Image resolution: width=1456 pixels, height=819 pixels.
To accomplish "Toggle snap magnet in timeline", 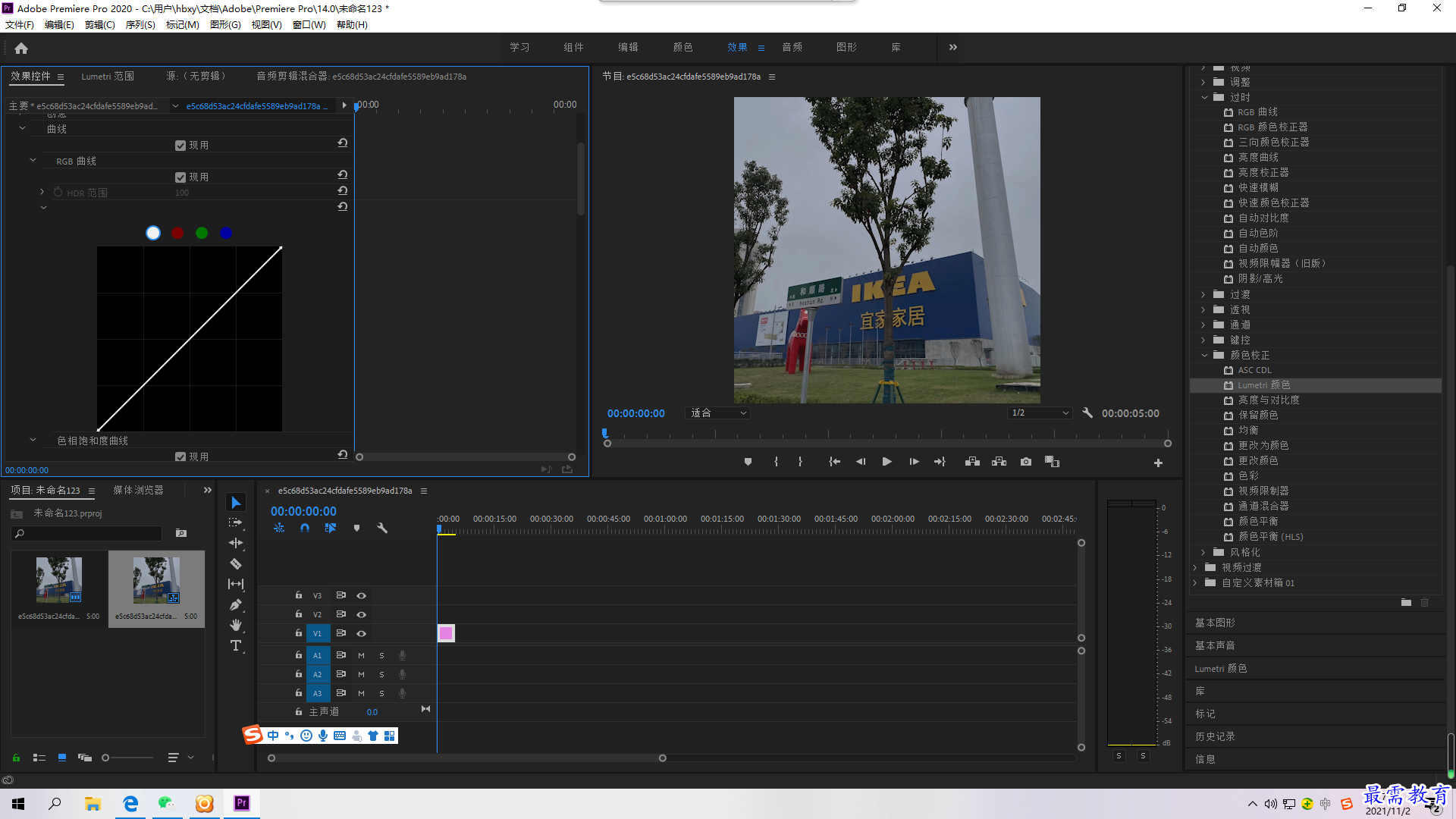I will click(305, 528).
